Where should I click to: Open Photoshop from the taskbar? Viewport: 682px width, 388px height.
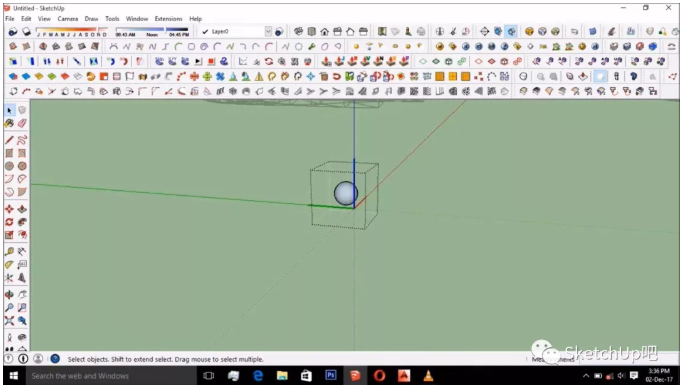pos(331,375)
